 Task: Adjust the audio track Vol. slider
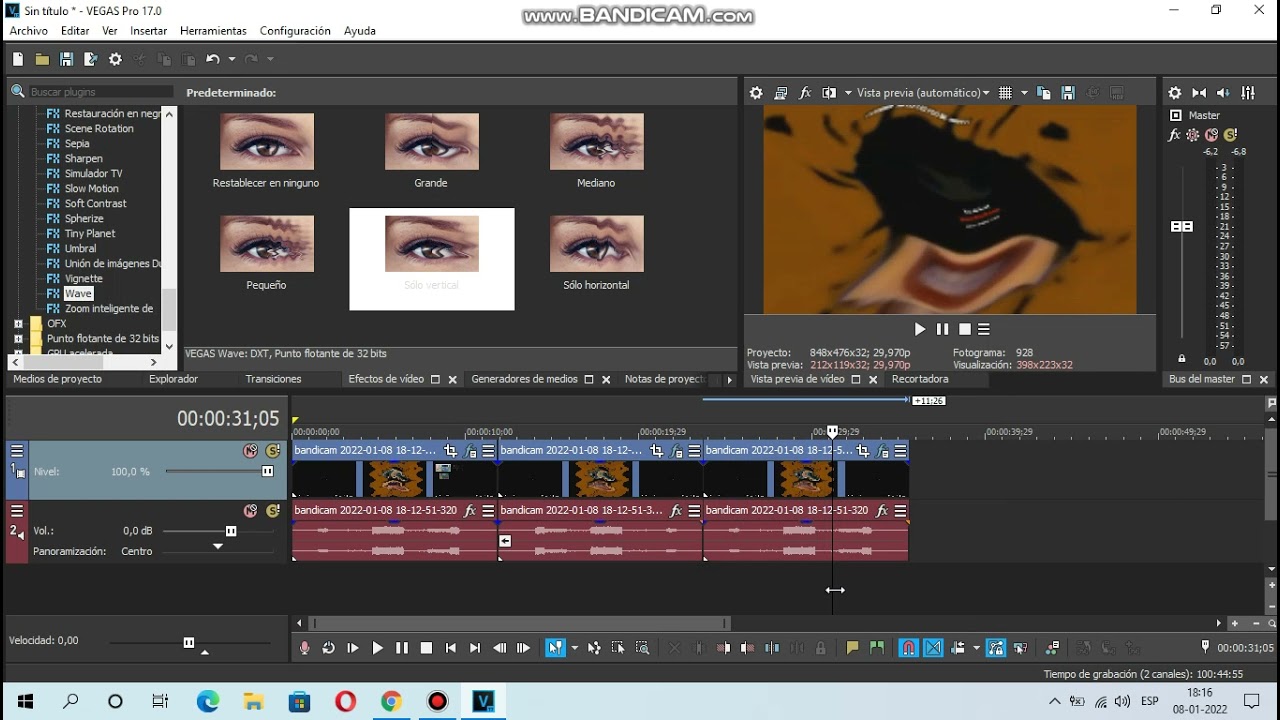[231, 531]
